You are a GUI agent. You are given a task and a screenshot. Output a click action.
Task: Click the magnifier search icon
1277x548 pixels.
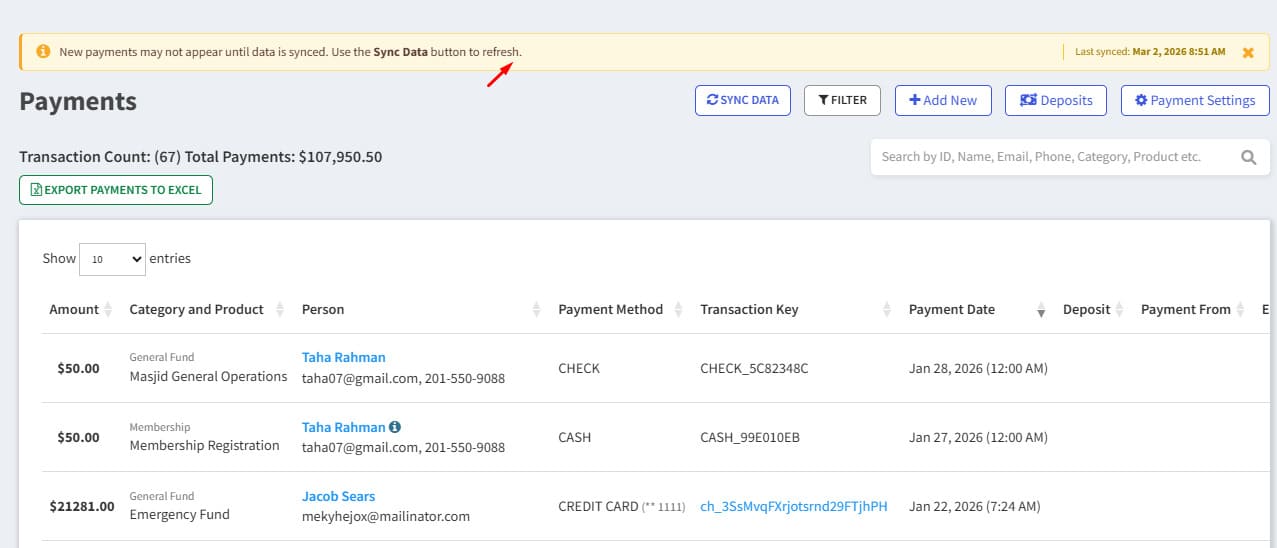point(1248,157)
